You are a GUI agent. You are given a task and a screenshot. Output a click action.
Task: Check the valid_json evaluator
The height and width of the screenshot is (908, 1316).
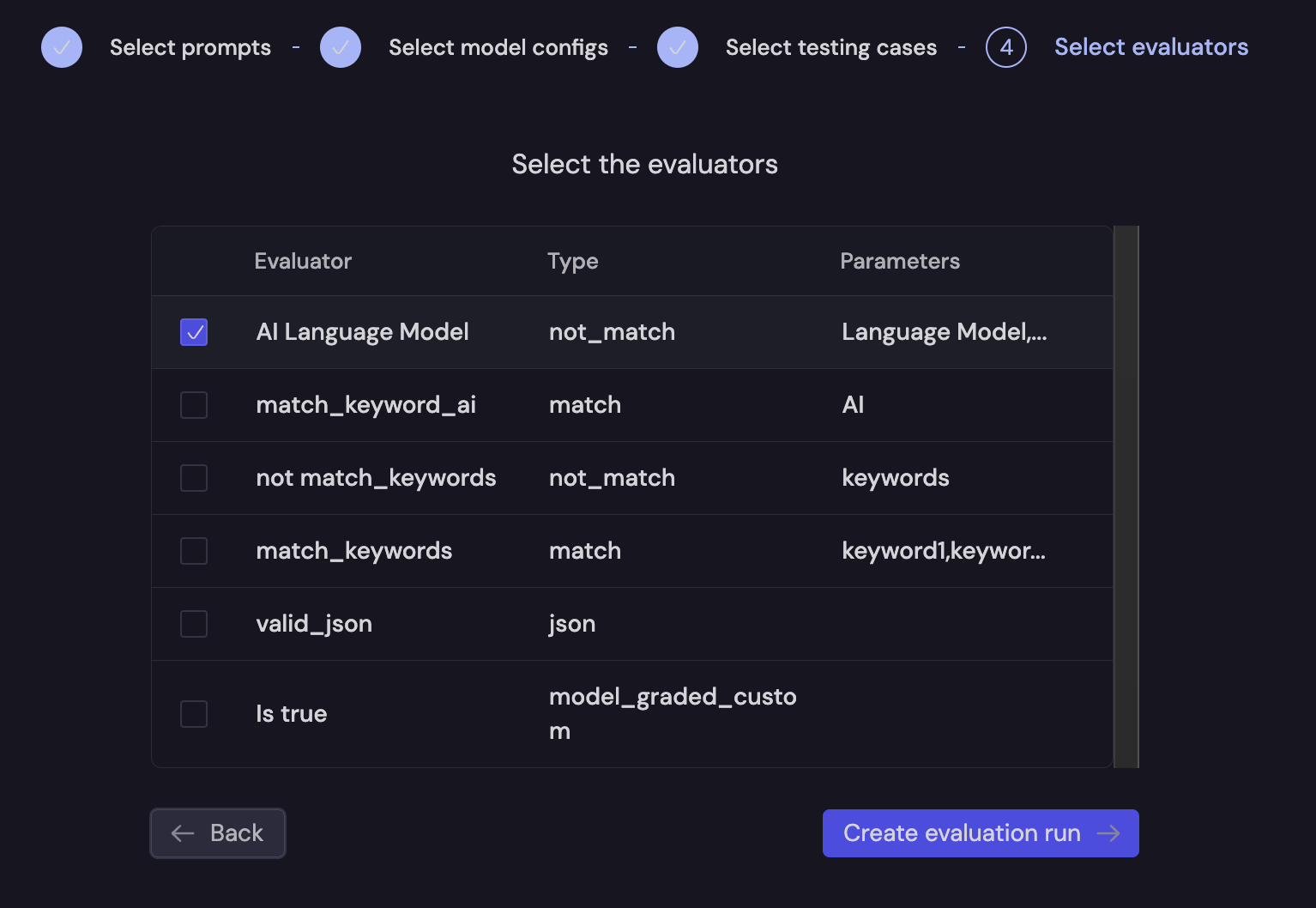click(193, 624)
